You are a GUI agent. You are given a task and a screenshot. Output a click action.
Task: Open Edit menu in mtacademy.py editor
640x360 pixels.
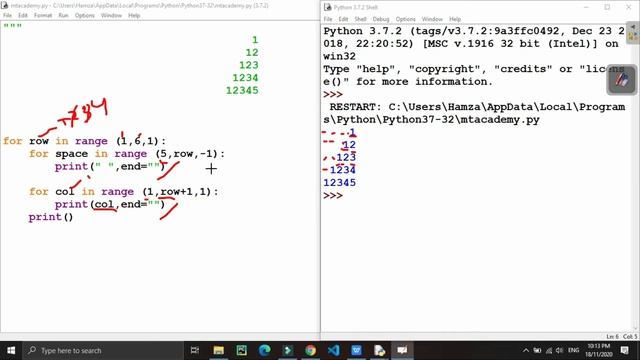coord(23,16)
